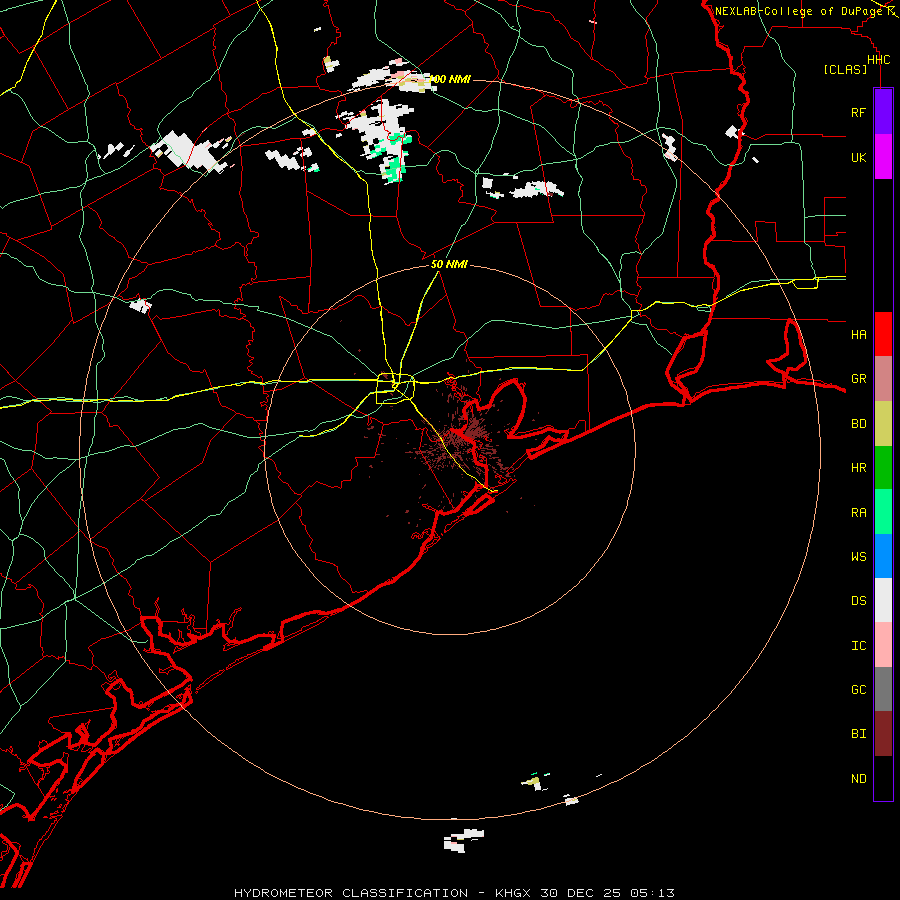The image size is (900, 900).
Task: Click the WS legend label
Action: [x=858, y=556]
